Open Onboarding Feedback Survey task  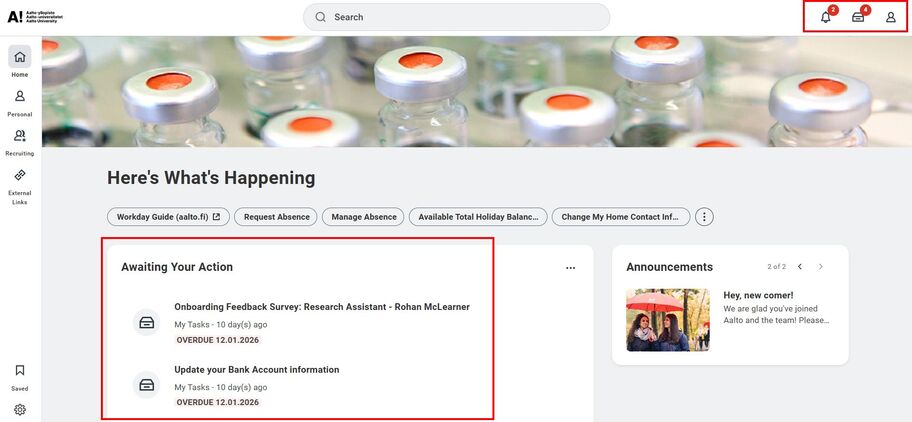click(x=322, y=307)
